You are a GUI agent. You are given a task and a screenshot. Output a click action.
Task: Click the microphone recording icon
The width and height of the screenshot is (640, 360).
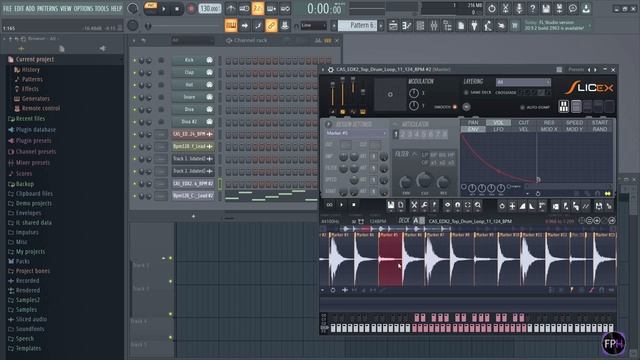coord(519,9)
